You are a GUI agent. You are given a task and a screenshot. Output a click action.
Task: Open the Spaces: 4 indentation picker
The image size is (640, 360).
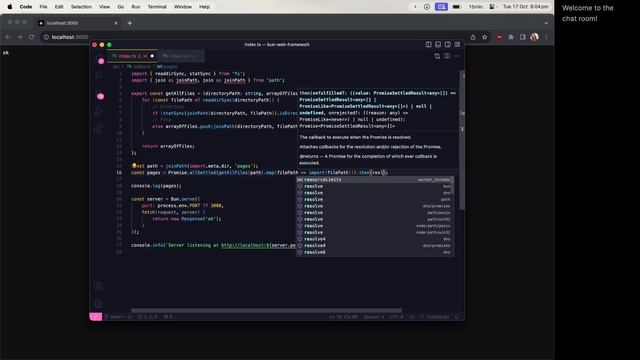(x=373, y=317)
